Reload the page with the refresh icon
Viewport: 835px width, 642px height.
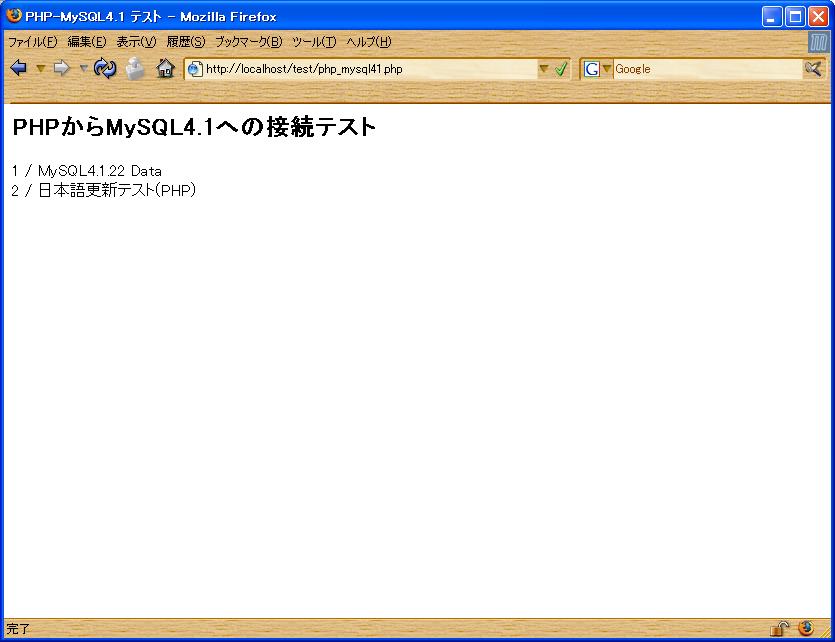[105, 68]
